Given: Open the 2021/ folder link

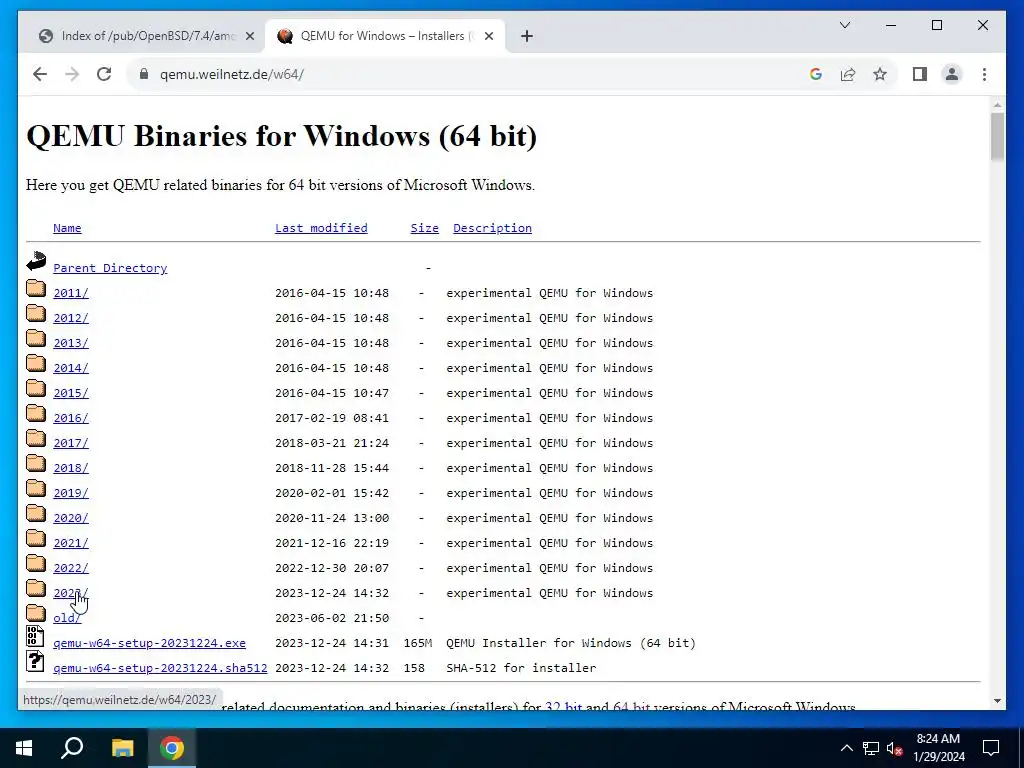Looking at the screenshot, I should tap(71, 543).
